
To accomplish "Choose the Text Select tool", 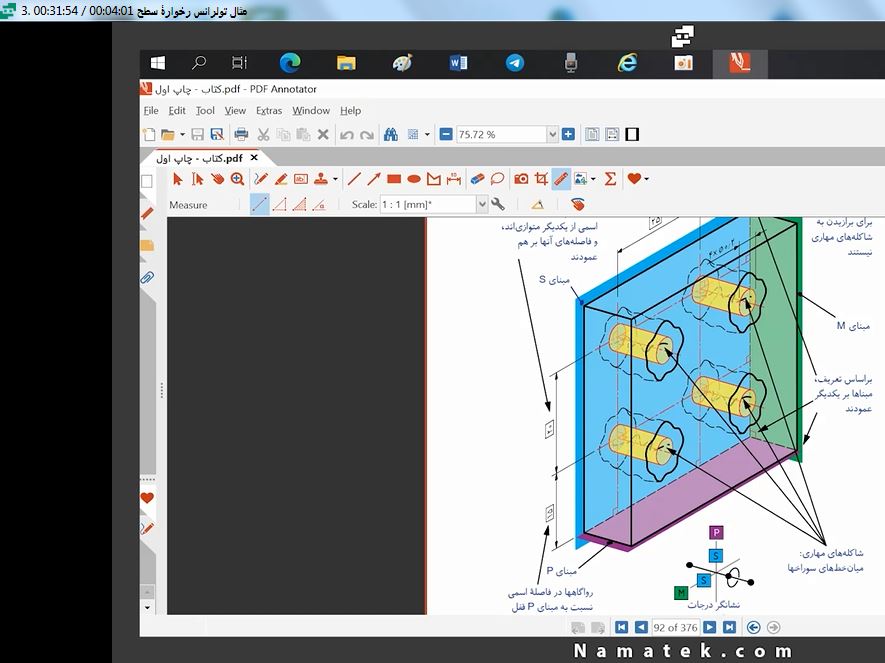I will [198, 179].
